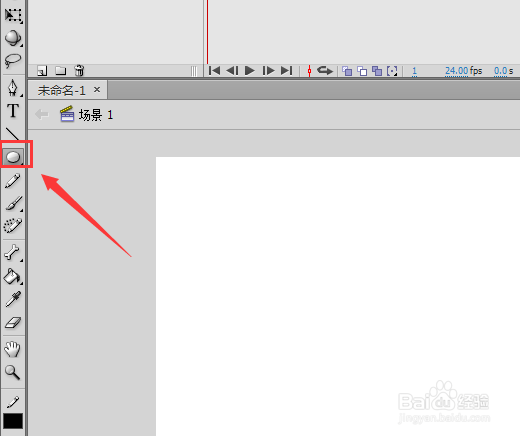The width and height of the screenshot is (520, 436).
Task: Select the Paint Bucket tool
Action: [13, 276]
